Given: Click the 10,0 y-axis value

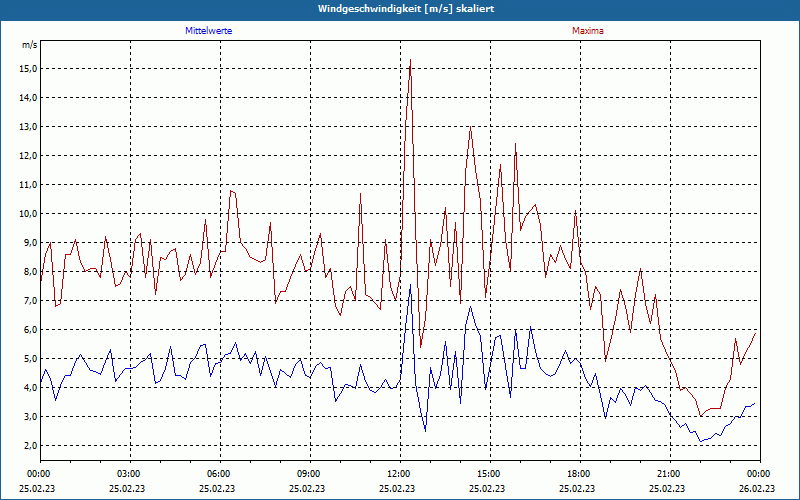Looking at the screenshot, I should pos(29,214).
